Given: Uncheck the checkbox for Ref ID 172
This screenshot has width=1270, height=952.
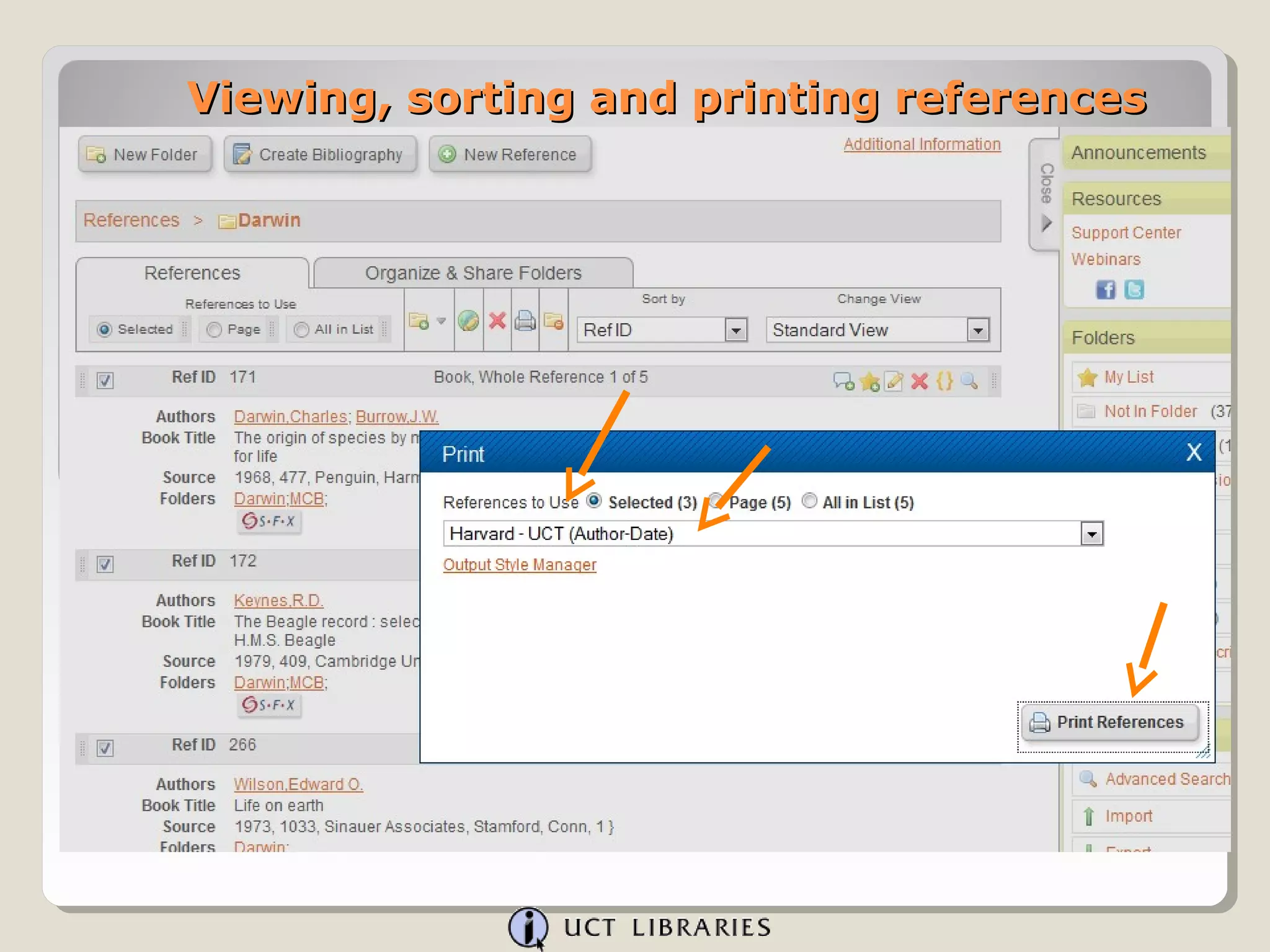Looking at the screenshot, I should tap(105, 565).
